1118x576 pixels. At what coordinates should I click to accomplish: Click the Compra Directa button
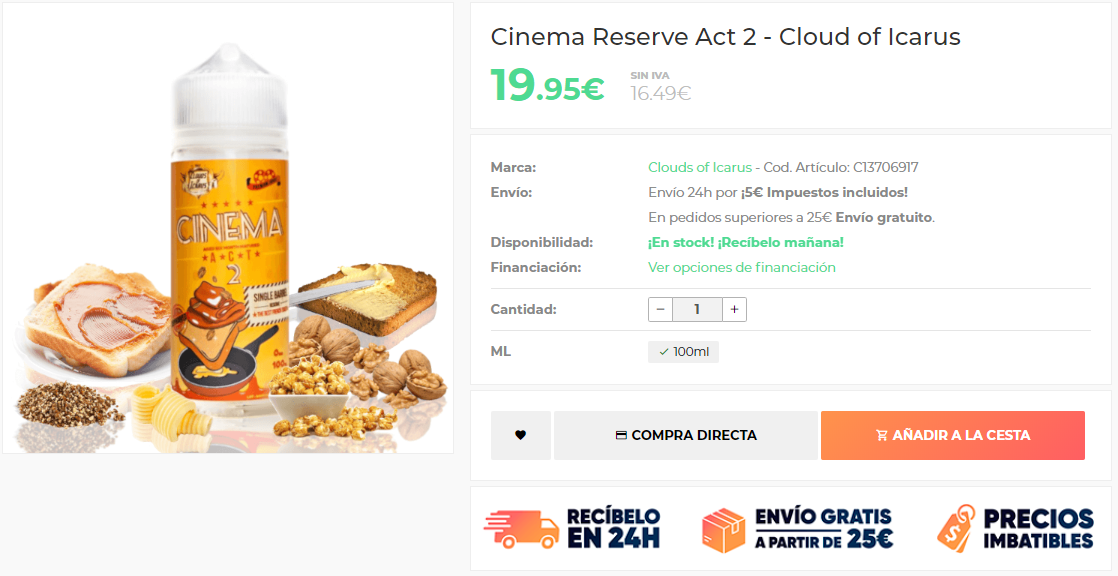(x=686, y=435)
